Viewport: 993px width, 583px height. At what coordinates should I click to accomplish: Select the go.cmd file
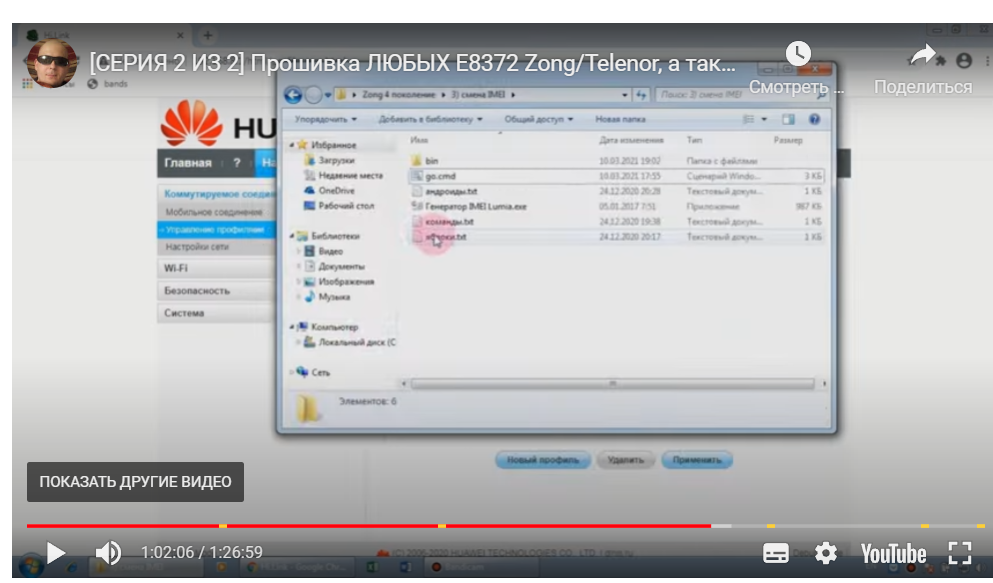click(440, 176)
